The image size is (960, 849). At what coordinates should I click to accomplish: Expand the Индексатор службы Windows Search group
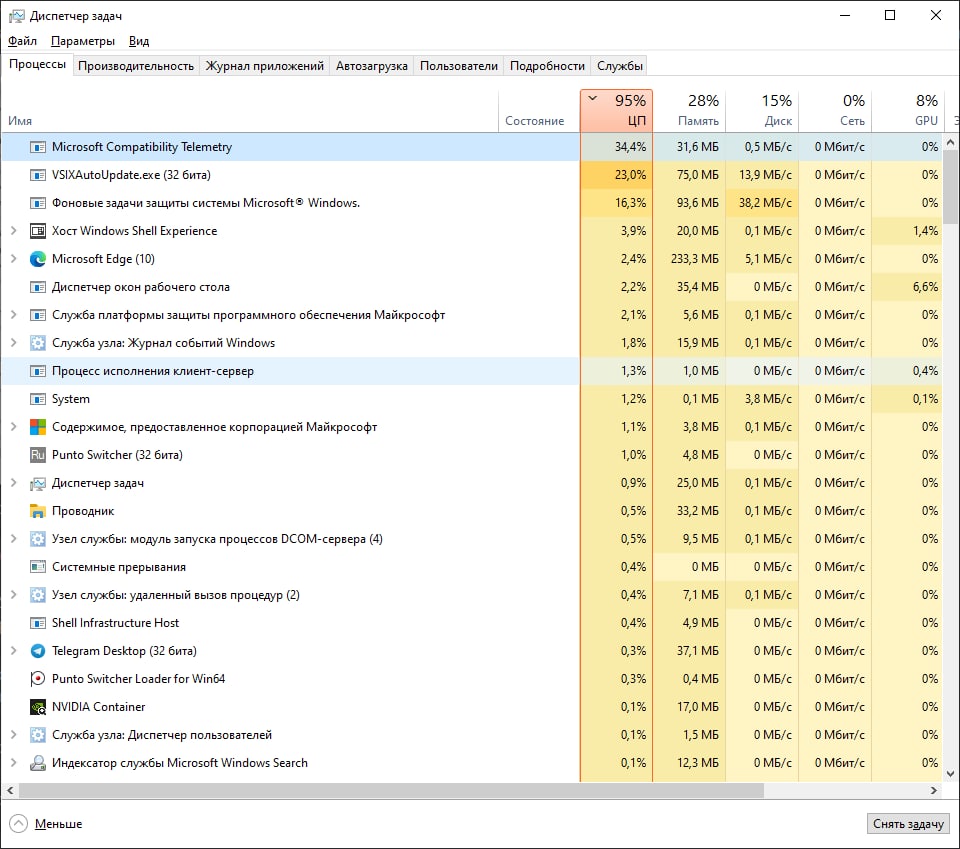click(13, 763)
